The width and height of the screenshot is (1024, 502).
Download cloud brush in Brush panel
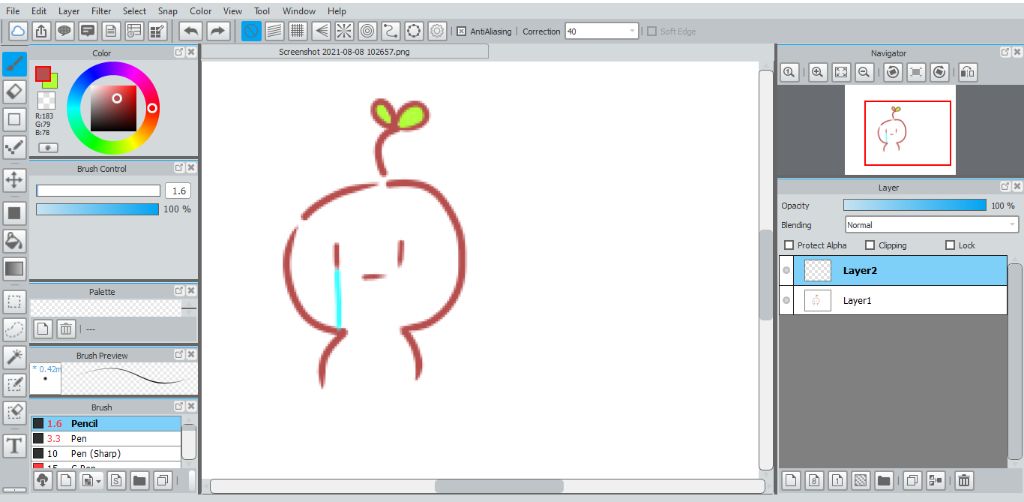tap(42, 481)
